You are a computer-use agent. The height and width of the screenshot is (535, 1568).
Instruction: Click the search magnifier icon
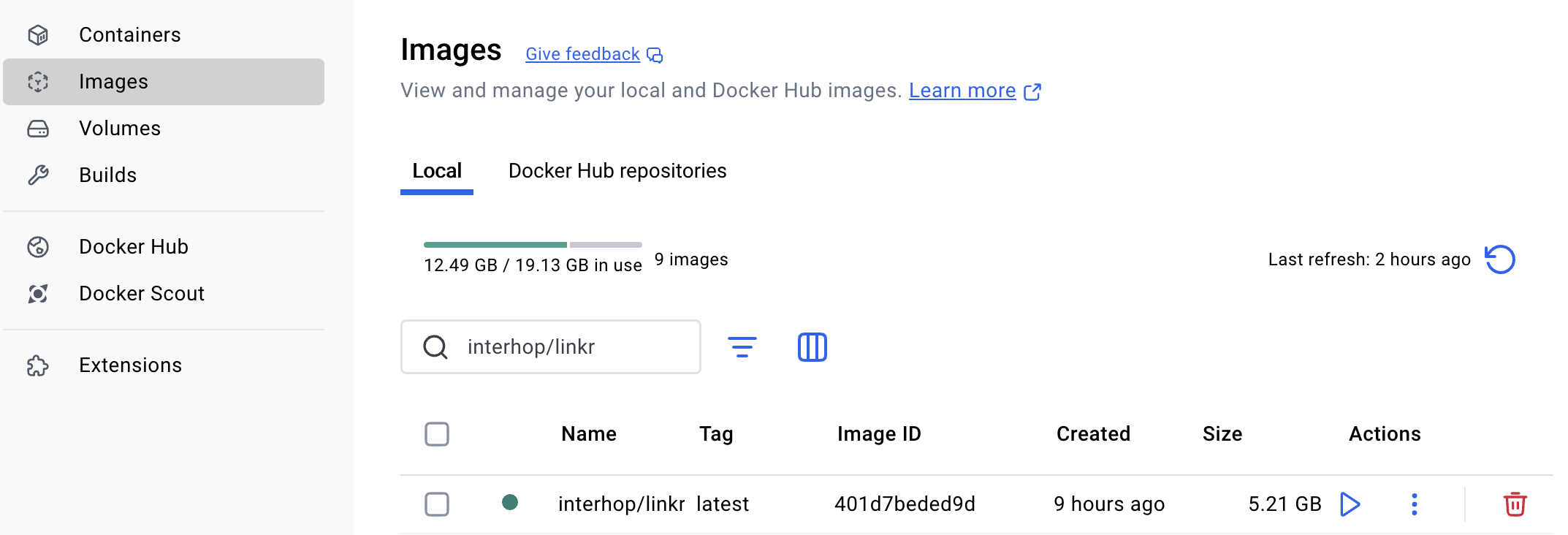[435, 347]
